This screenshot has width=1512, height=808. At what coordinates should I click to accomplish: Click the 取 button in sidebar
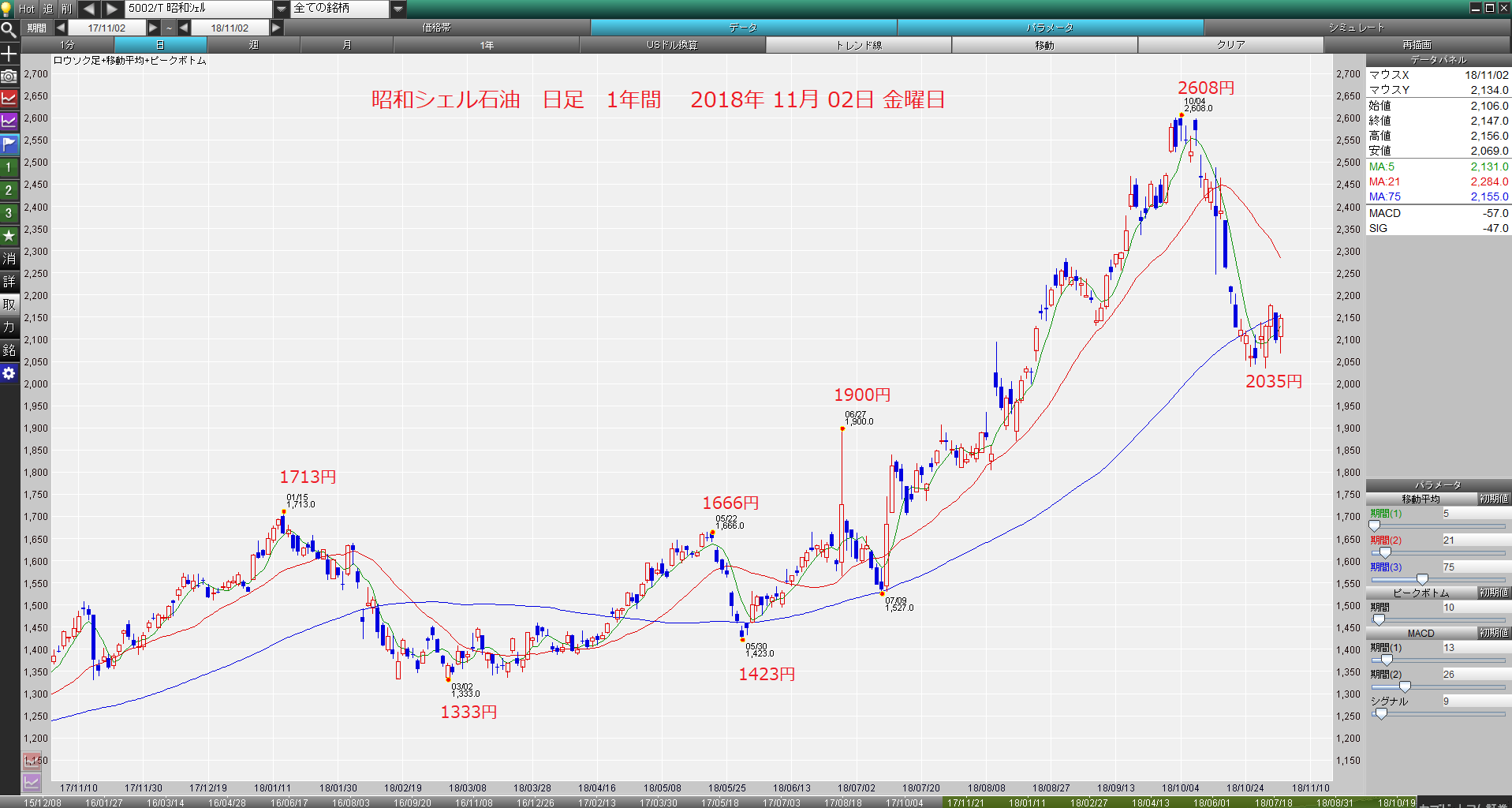point(9,305)
